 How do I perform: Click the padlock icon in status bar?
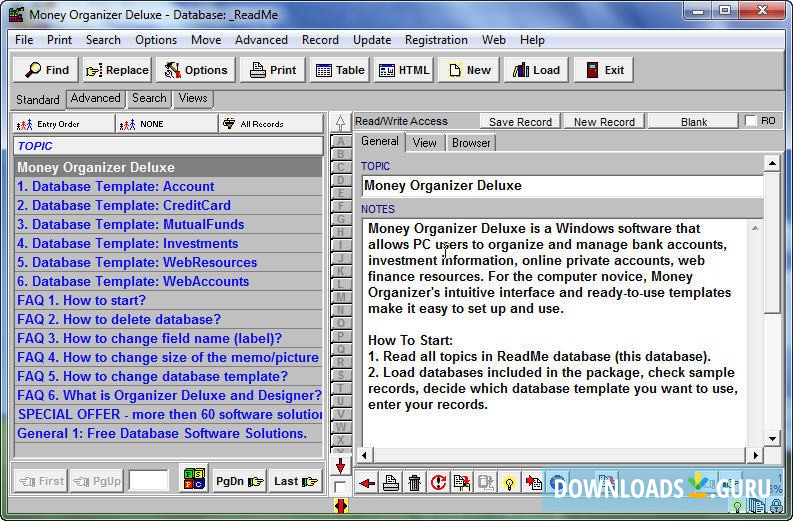tap(776, 505)
